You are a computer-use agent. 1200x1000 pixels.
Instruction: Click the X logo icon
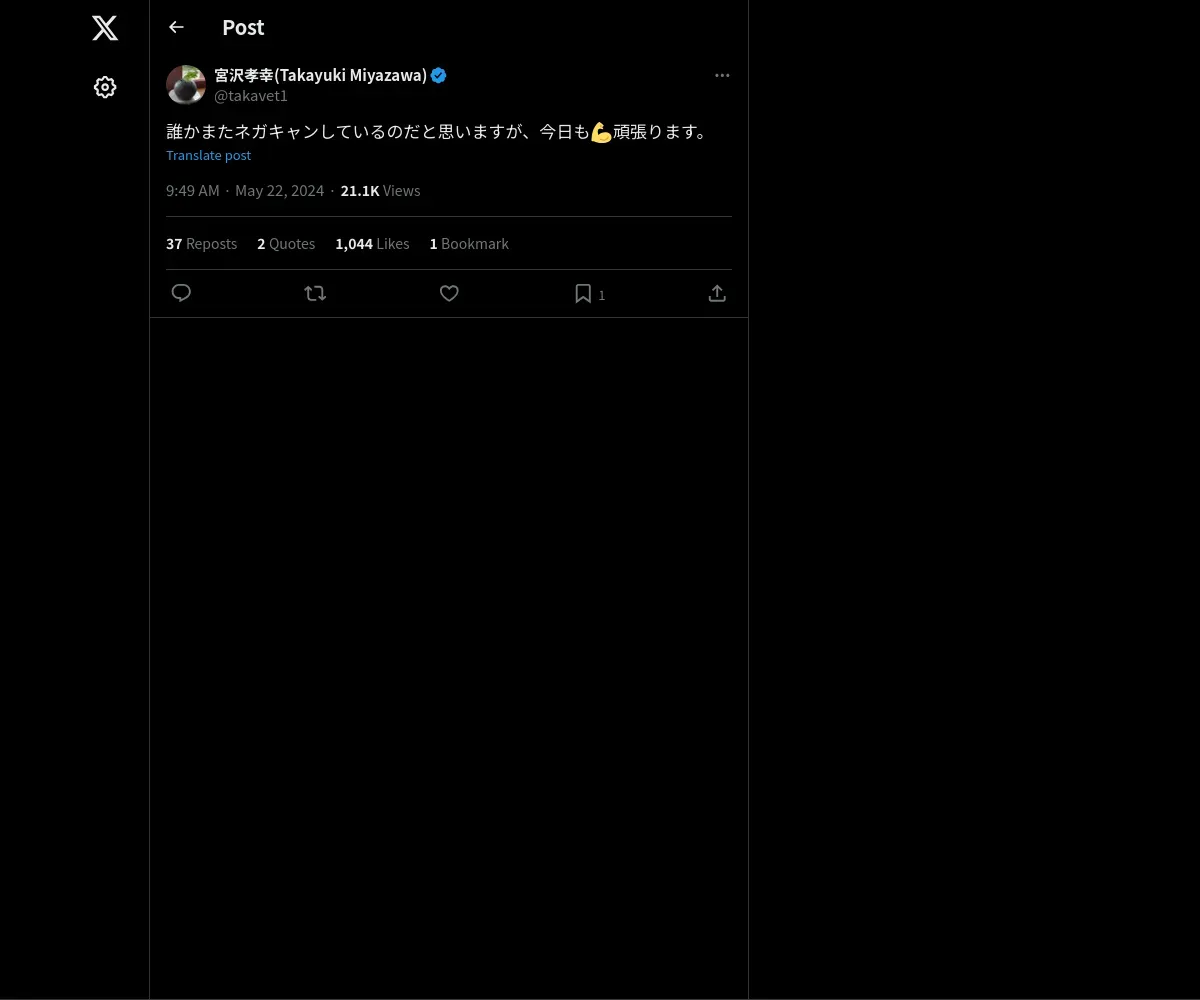click(x=105, y=28)
